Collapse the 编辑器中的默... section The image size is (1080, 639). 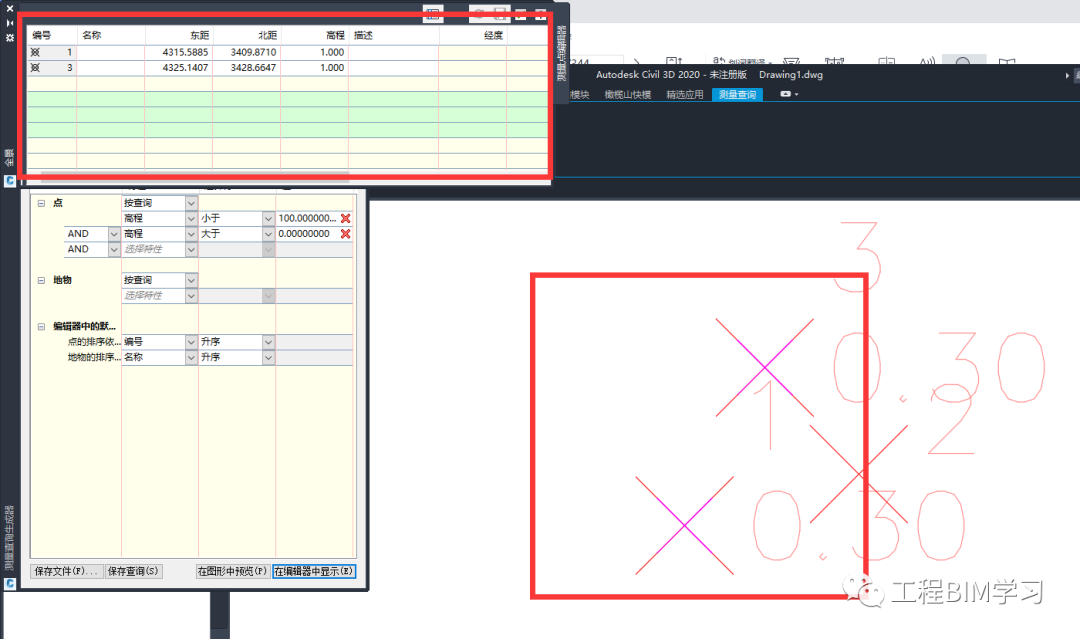click(x=41, y=326)
